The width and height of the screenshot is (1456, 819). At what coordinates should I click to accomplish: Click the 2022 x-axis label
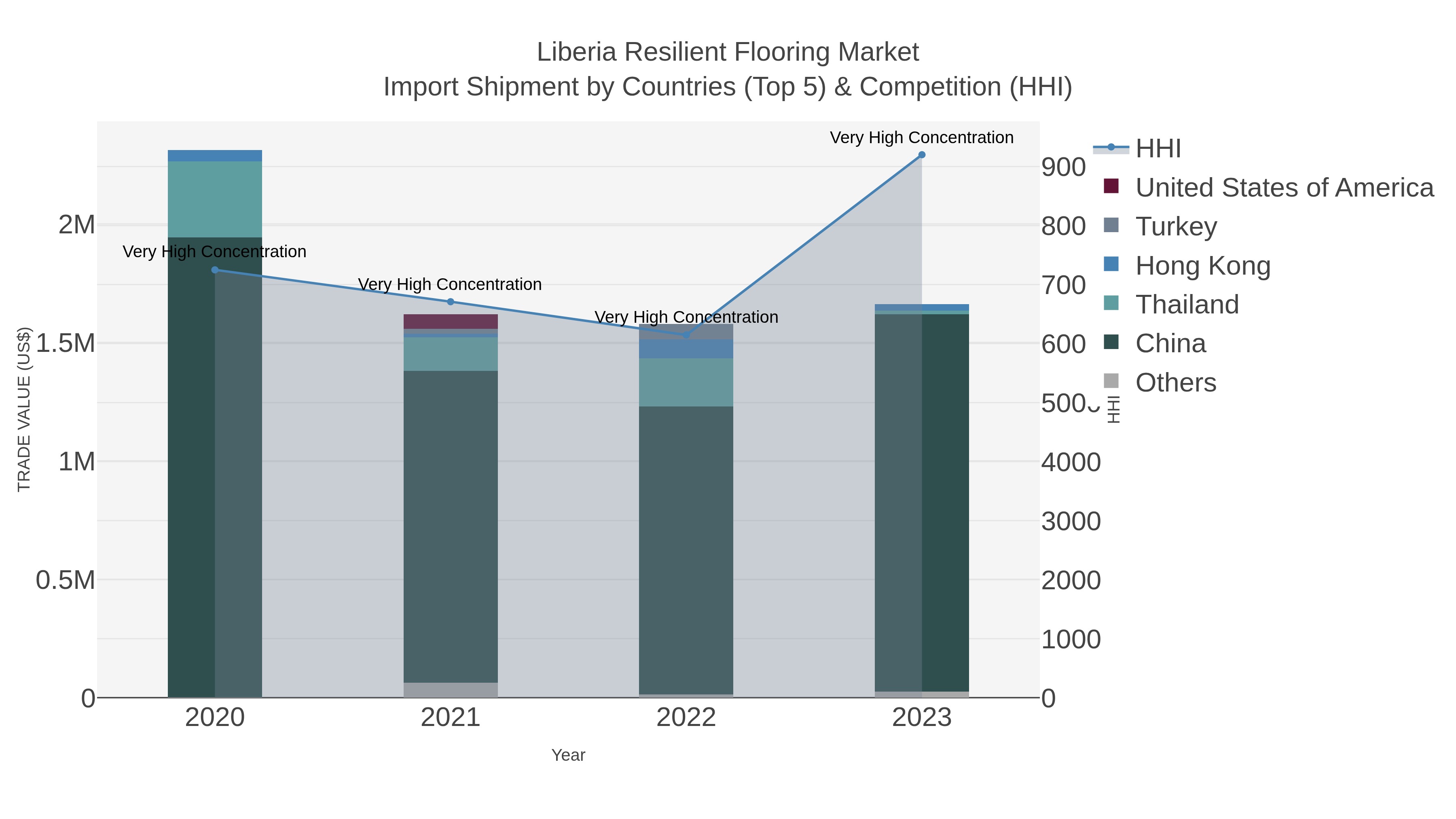(686, 718)
